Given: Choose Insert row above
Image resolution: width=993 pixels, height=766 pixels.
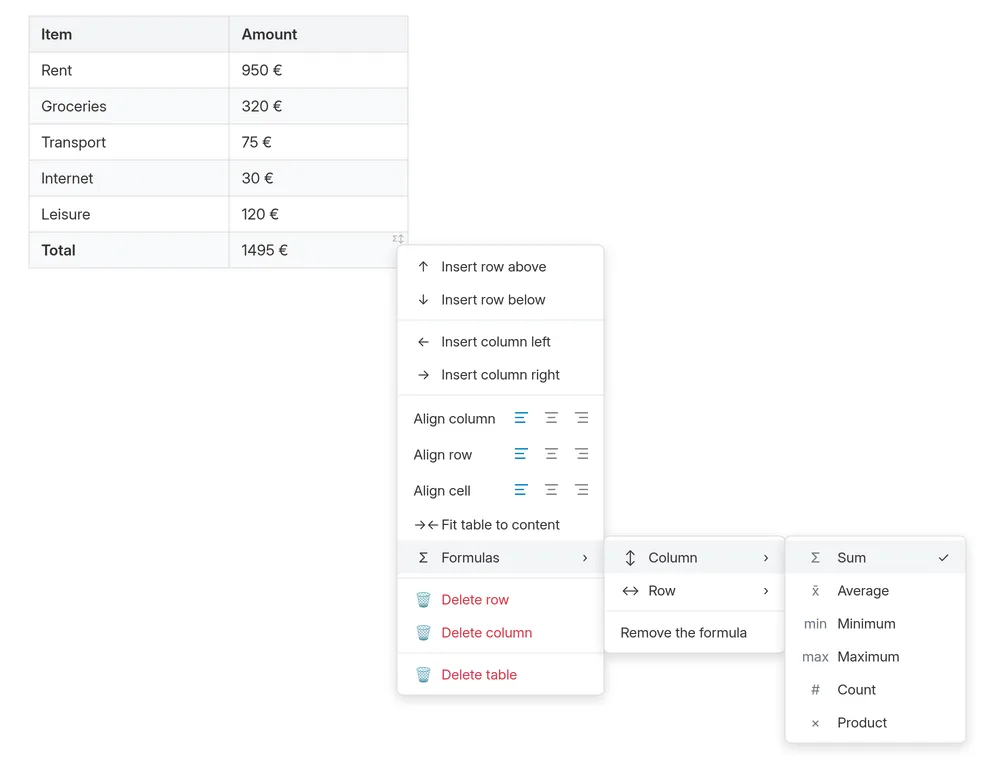Looking at the screenshot, I should point(500,267).
